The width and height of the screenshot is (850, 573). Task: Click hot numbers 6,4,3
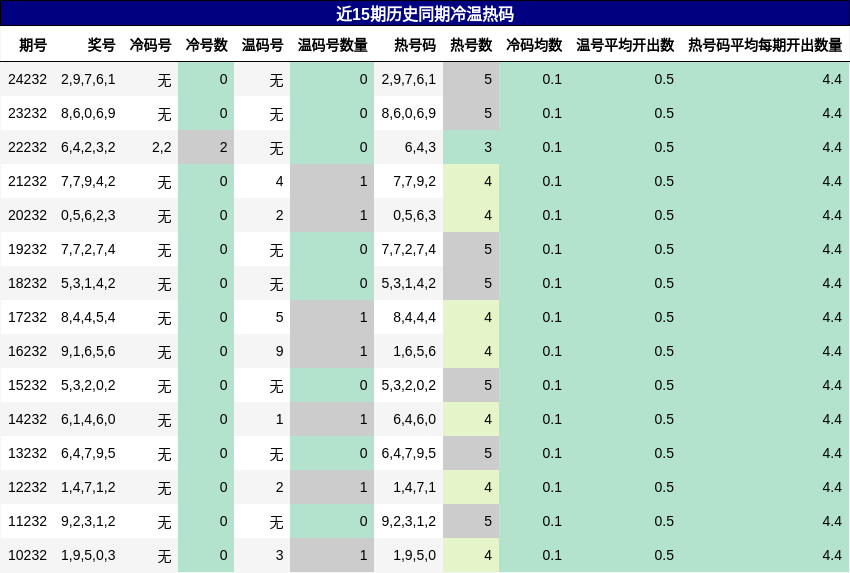[420, 147]
